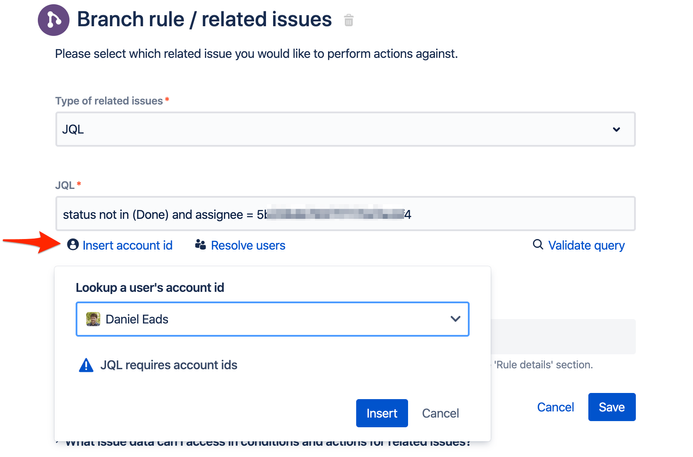
Task: Expand the user account lookup dropdown chevron
Action: click(x=455, y=319)
